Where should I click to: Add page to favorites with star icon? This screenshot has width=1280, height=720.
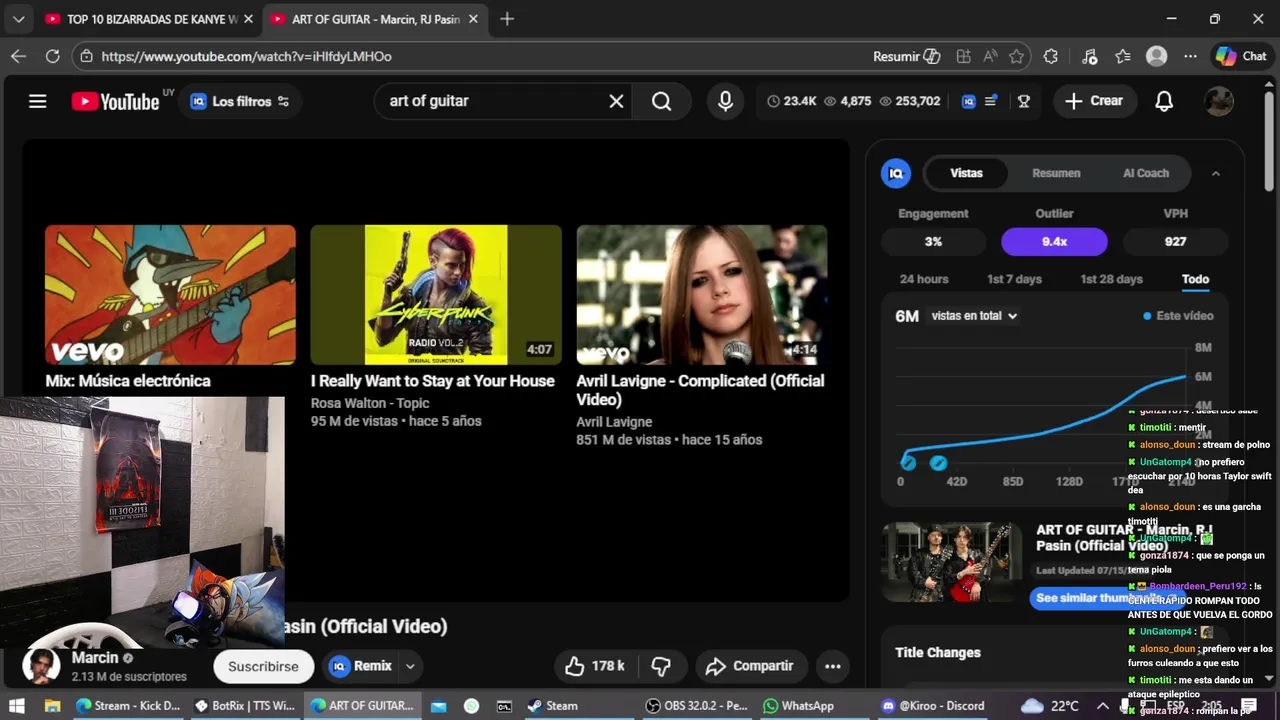coord(1017,56)
